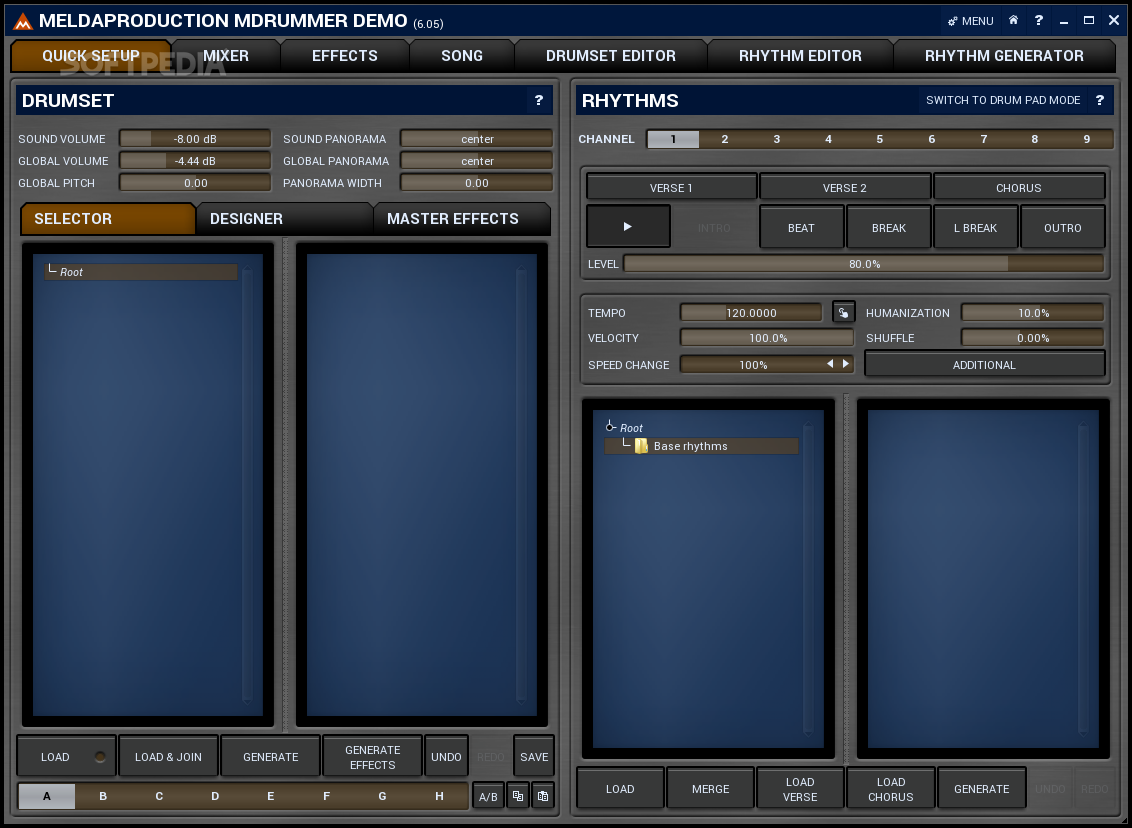
Task: Switch to the Designer sub-tab
Action: tap(284, 219)
